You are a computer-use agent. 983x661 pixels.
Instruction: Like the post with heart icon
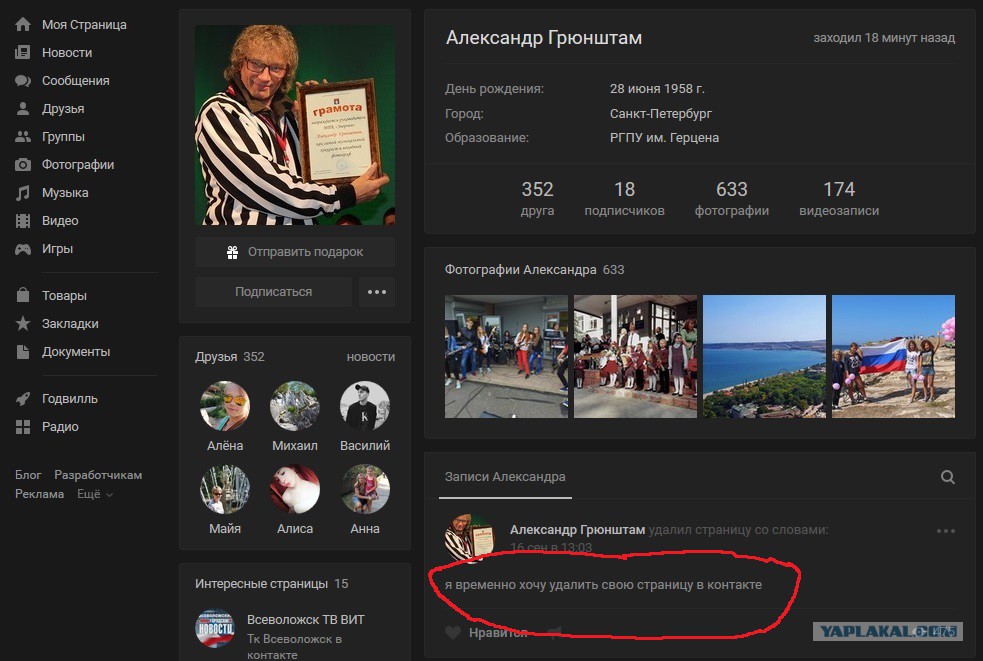(453, 633)
